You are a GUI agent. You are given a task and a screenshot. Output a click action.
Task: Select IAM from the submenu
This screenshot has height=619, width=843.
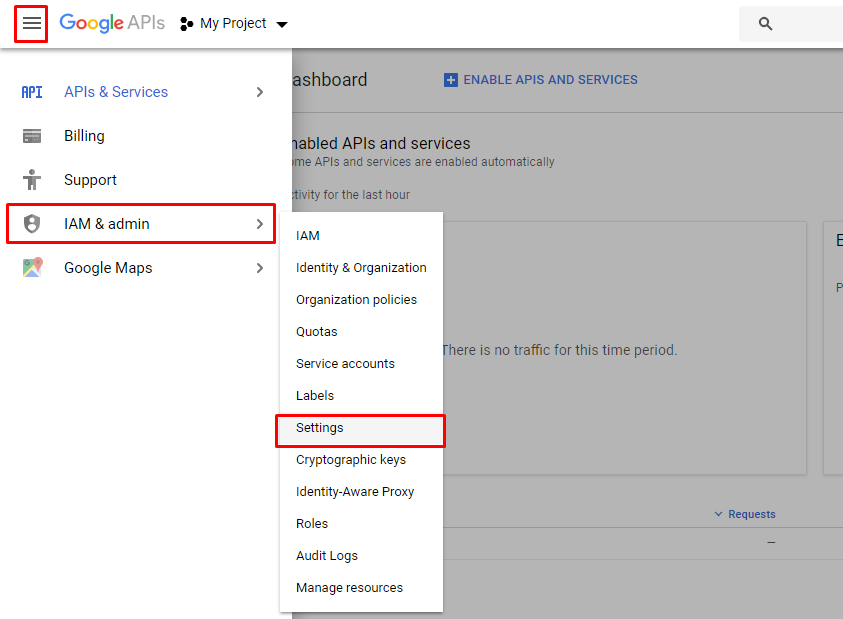tap(361, 236)
